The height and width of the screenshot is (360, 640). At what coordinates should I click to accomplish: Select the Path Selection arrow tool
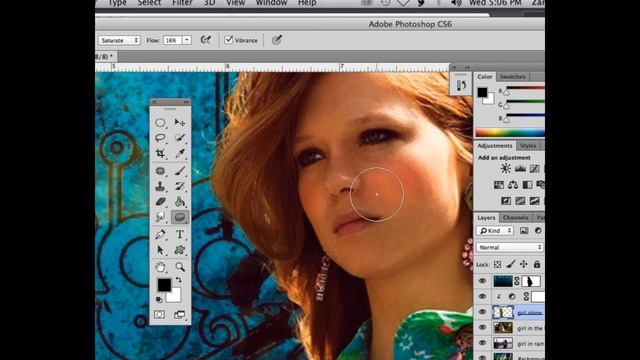click(x=160, y=250)
